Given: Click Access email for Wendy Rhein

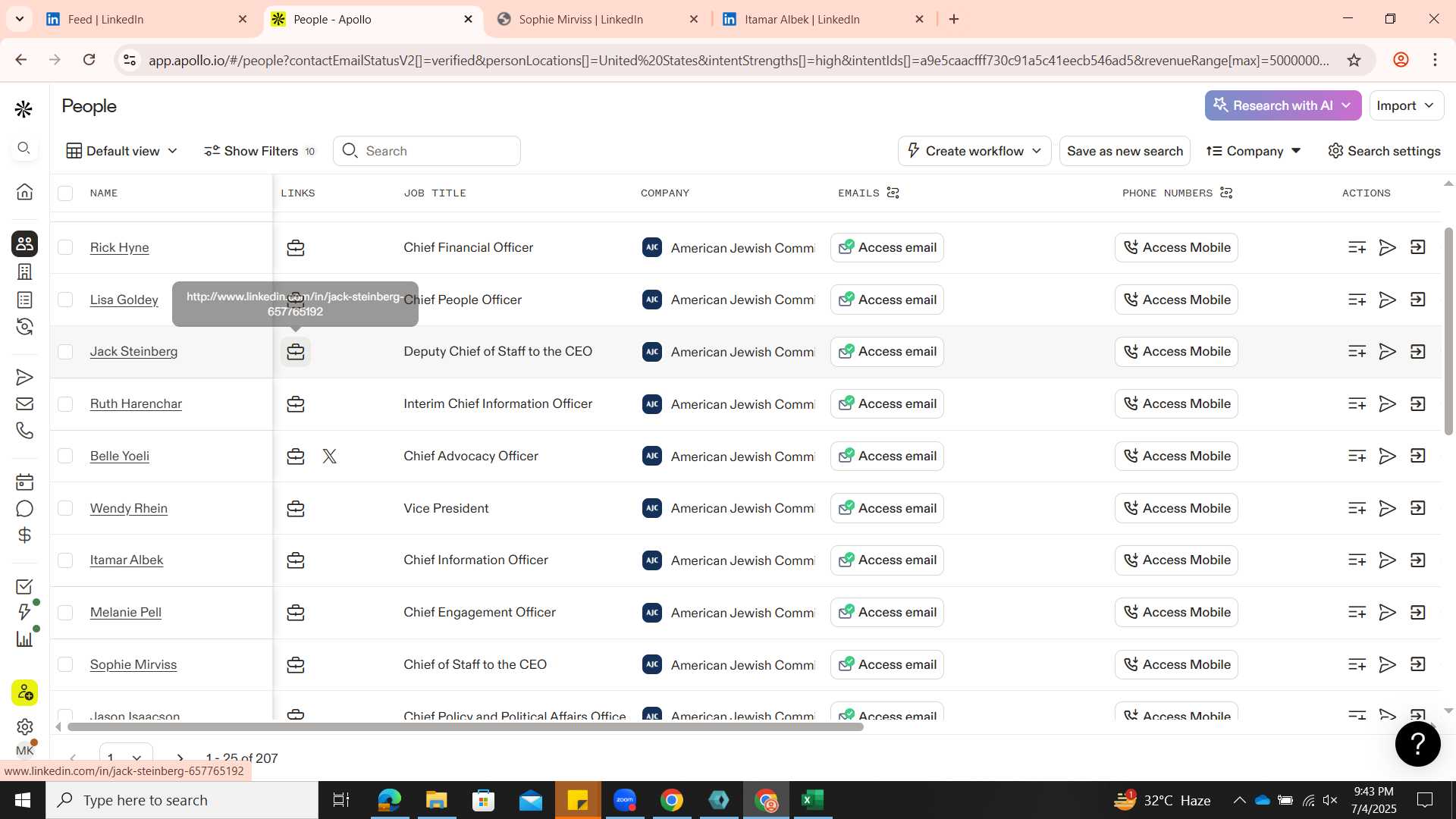Looking at the screenshot, I should pyautogui.click(x=887, y=508).
